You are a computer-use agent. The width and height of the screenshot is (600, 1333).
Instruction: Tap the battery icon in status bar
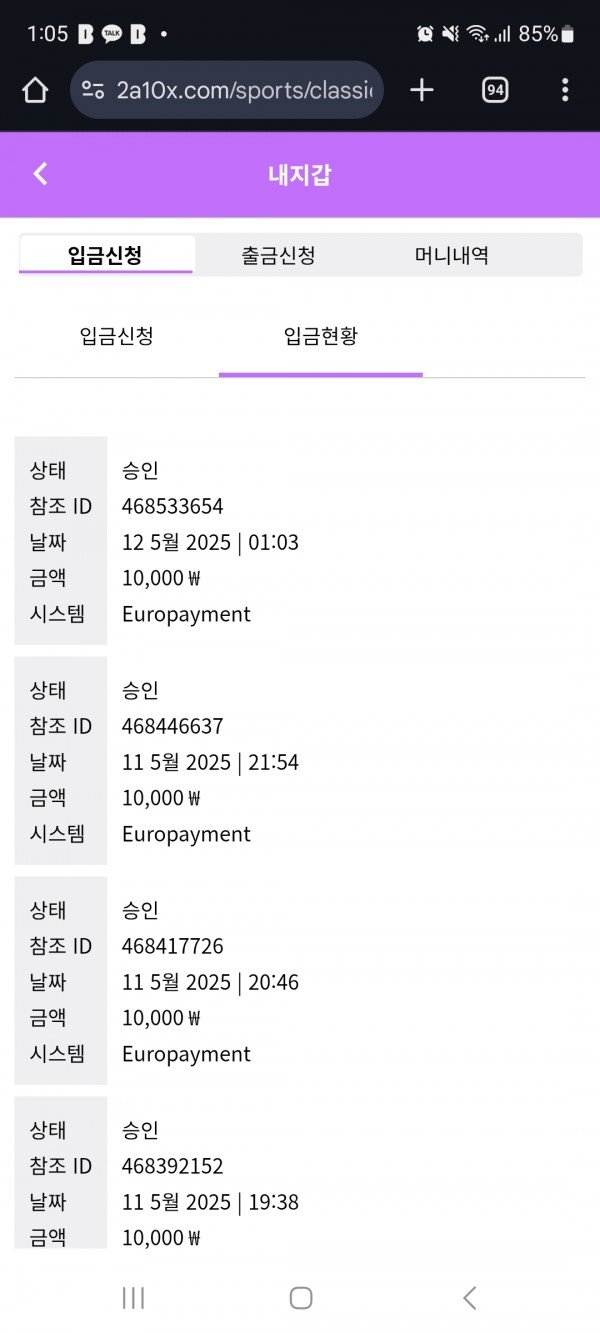pyautogui.click(x=568, y=34)
